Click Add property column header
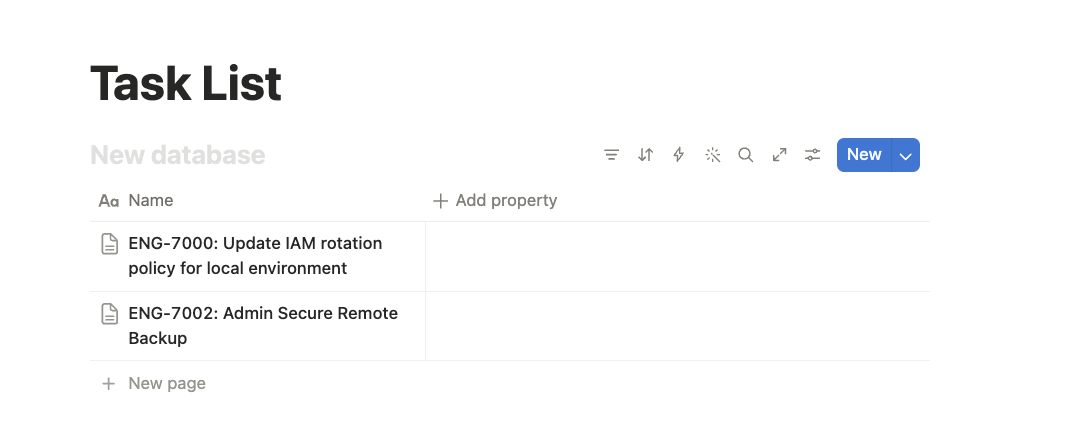Viewport: 1077px width, 439px height. click(495, 201)
